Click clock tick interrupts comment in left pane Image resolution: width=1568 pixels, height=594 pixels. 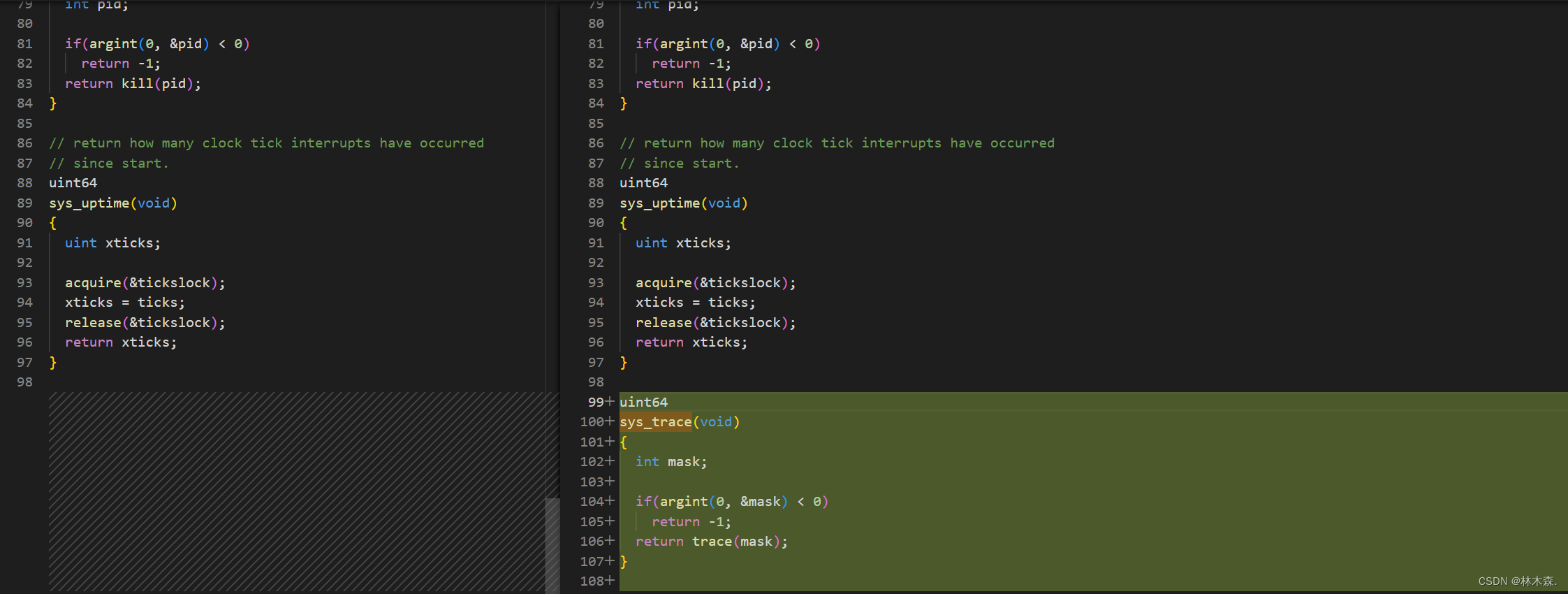point(266,143)
